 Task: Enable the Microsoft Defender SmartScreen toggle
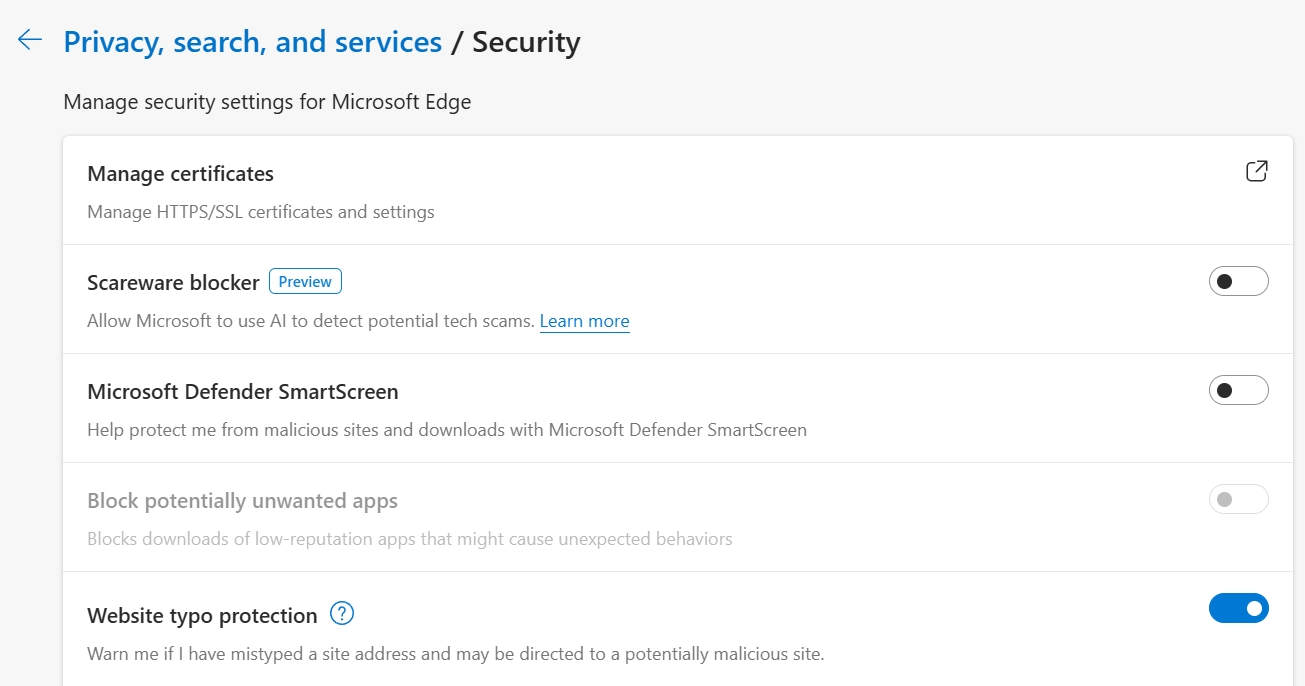point(1238,390)
